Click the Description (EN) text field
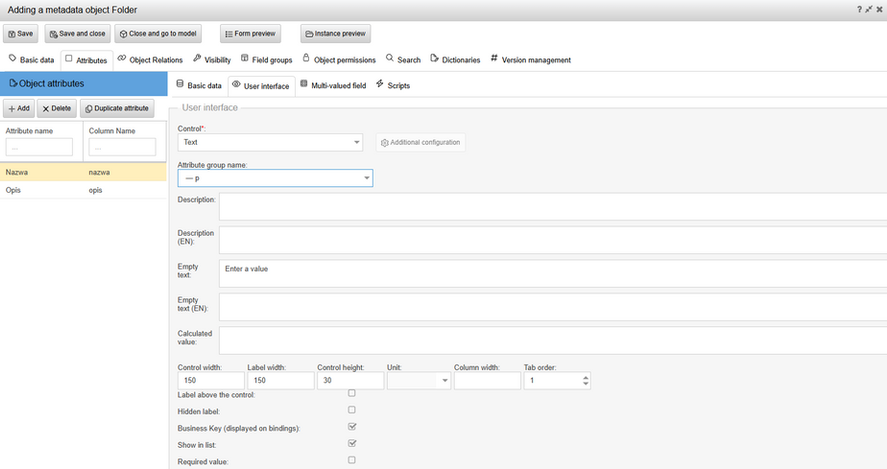Screen dimensions: 887x469 [553, 240]
